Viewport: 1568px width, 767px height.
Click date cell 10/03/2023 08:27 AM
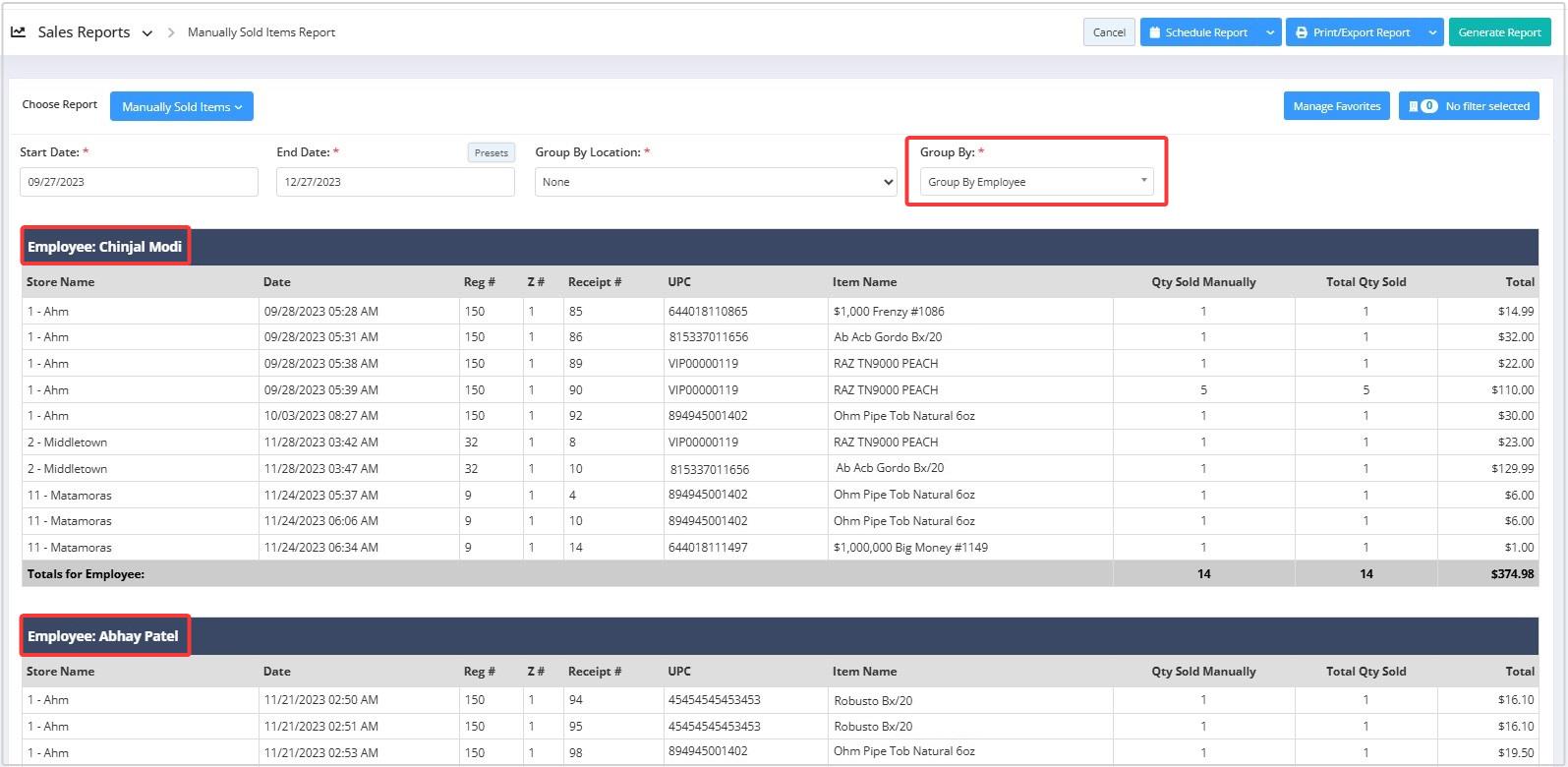pyautogui.click(x=321, y=416)
